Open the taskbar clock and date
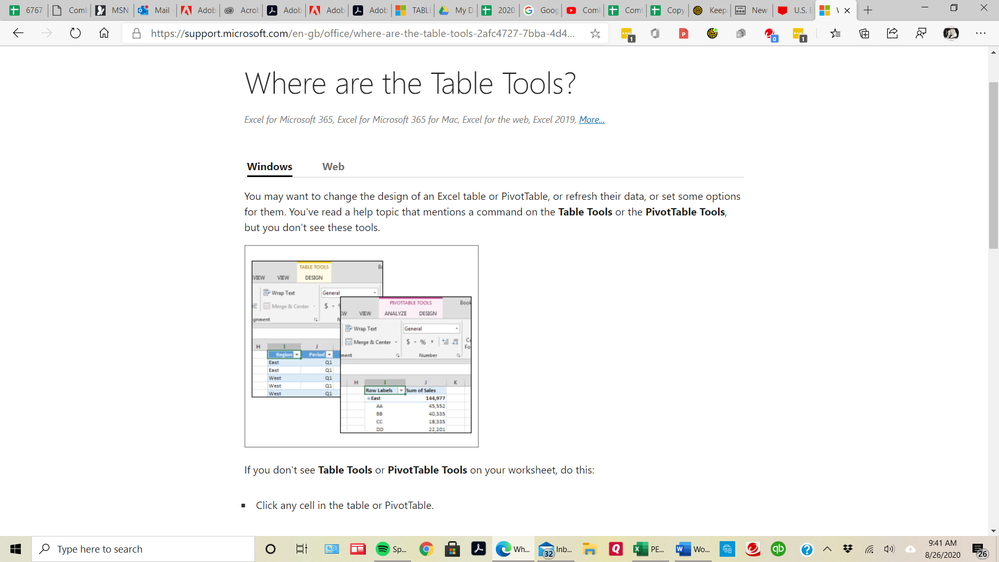This screenshot has width=999, height=562. [942, 549]
